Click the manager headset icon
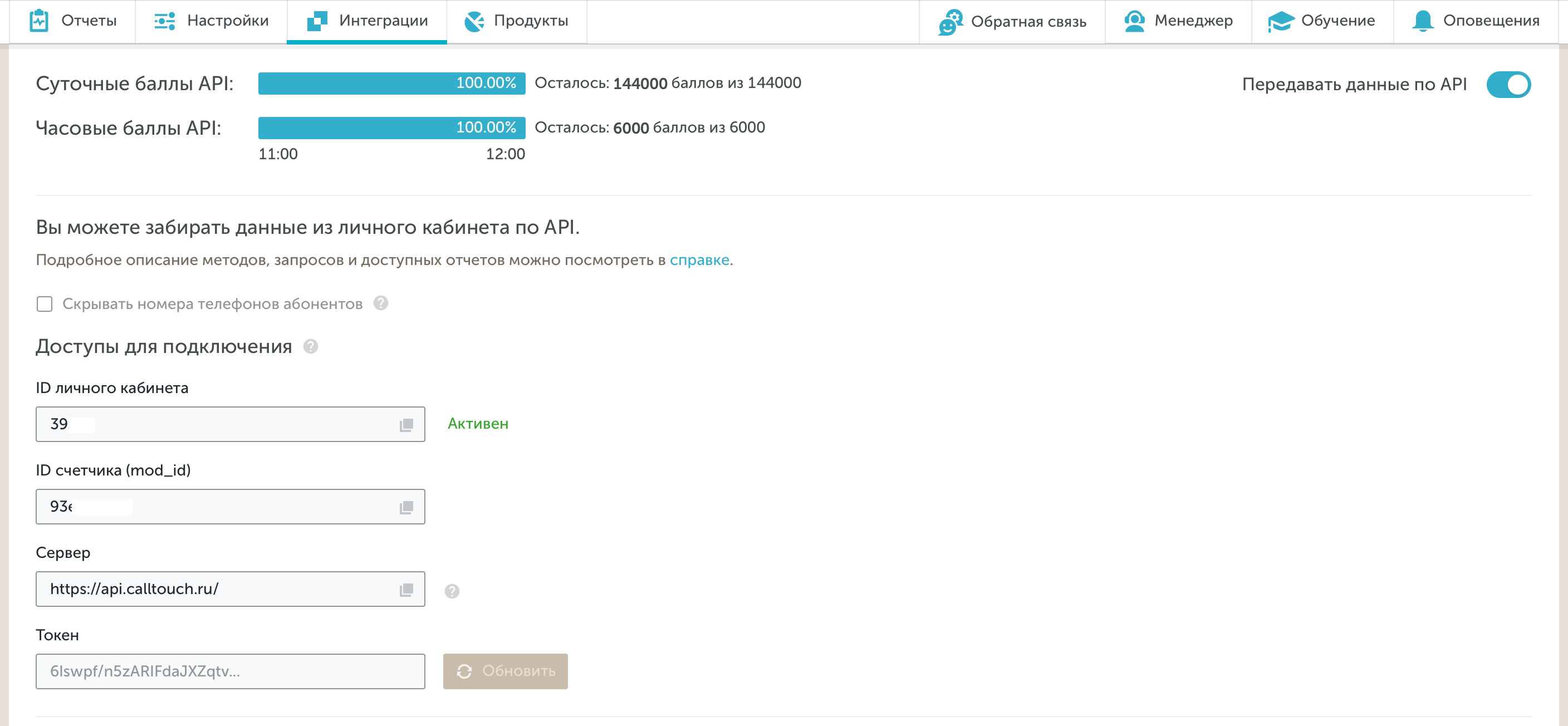The image size is (1568, 726). [1135, 21]
